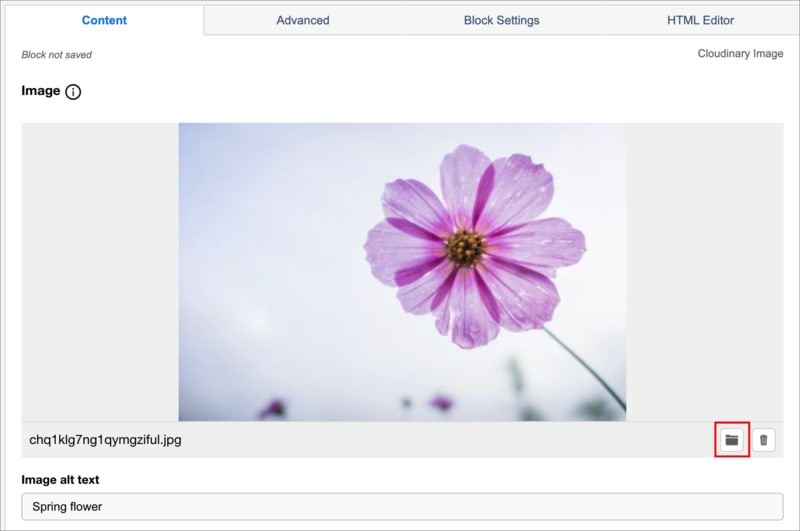Click the Image alt text field
This screenshot has height=531, width=800.
402,507
